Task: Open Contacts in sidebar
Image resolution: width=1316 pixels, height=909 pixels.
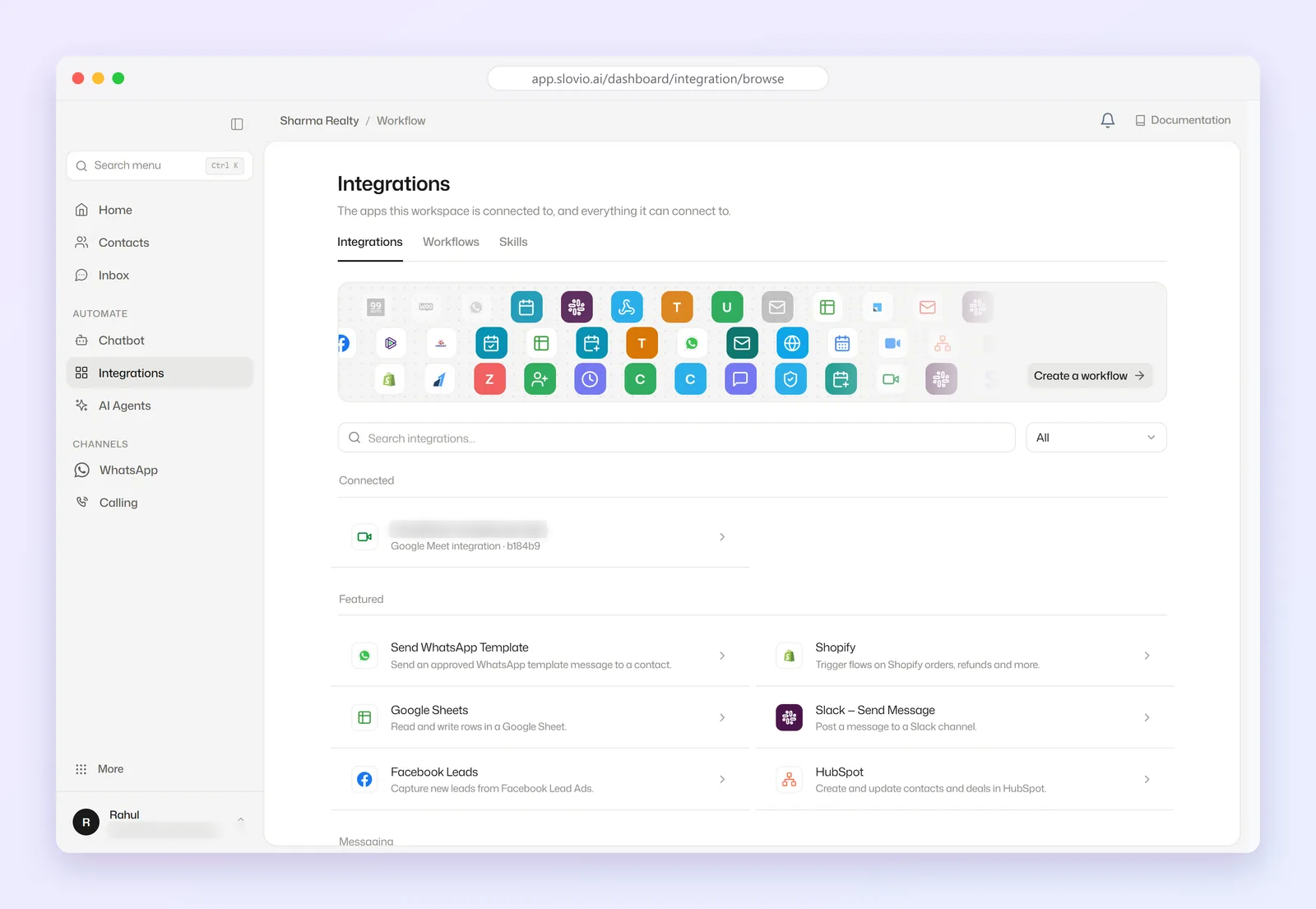Action: (x=160, y=243)
